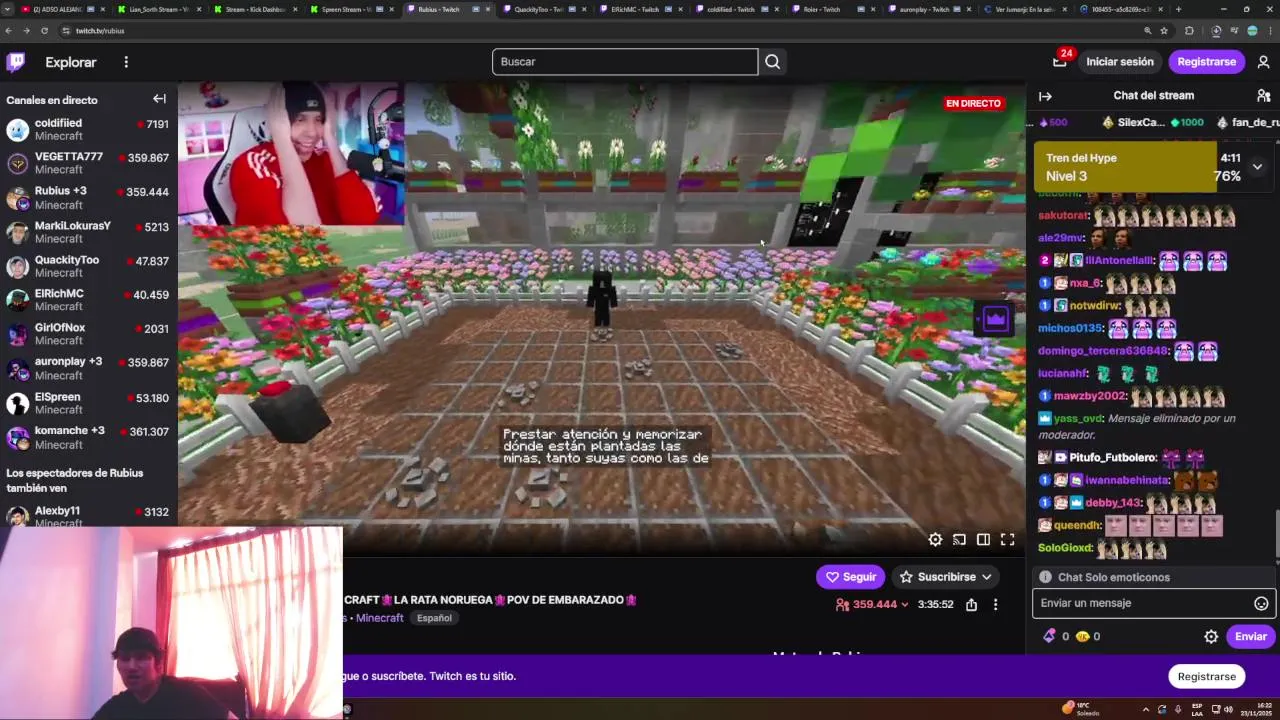Open a new browser tab
Screen dimensions: 1280x720
1178,9
